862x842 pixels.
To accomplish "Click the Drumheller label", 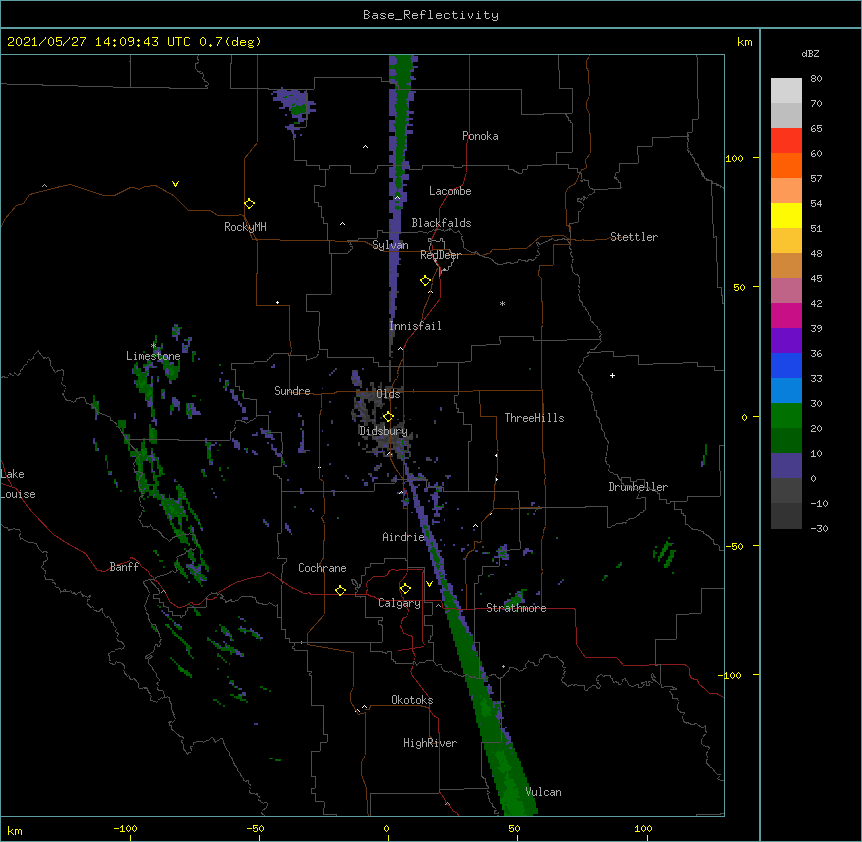I will (x=638, y=487).
